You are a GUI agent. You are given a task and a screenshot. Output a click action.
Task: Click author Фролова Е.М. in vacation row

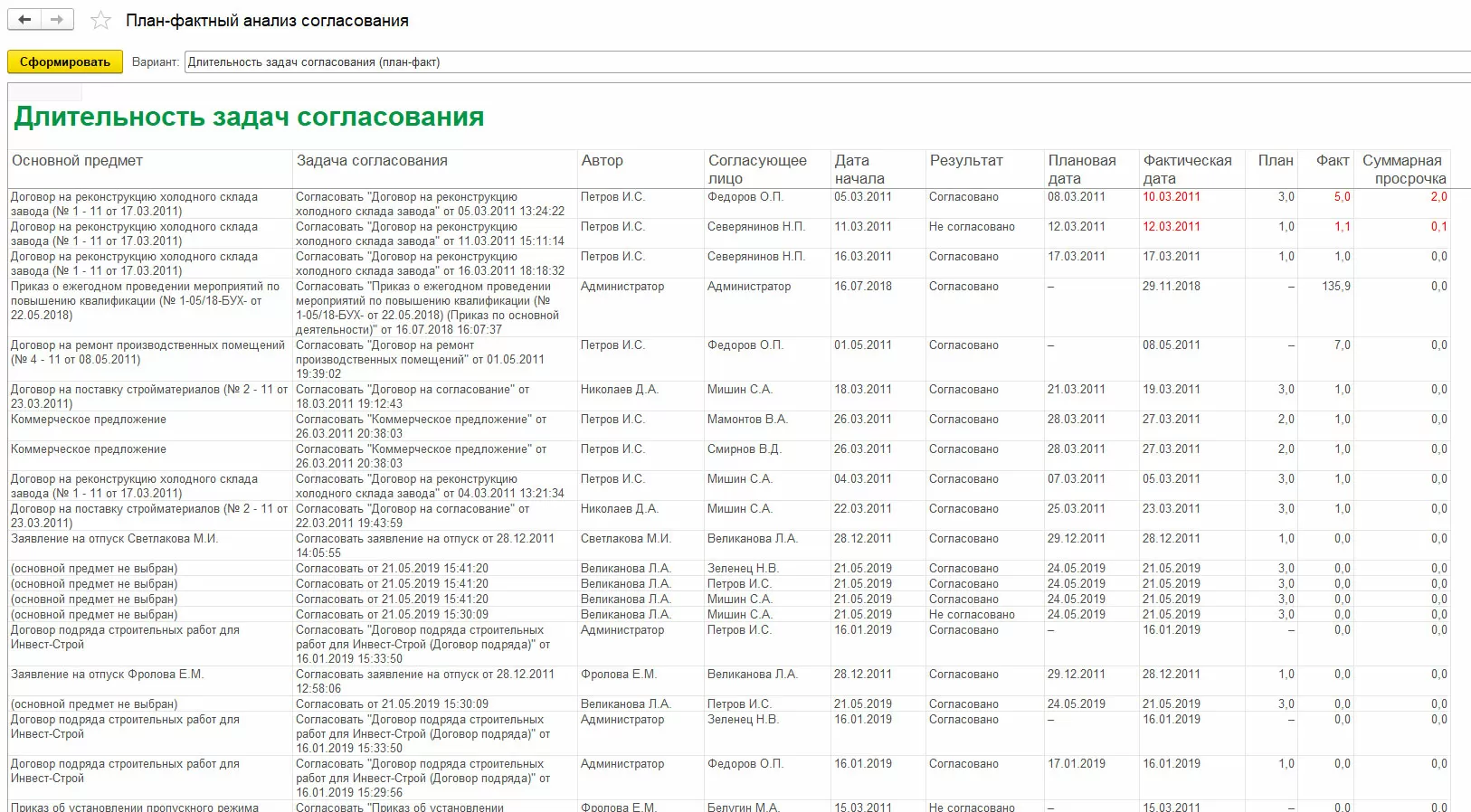pyautogui.click(x=618, y=675)
